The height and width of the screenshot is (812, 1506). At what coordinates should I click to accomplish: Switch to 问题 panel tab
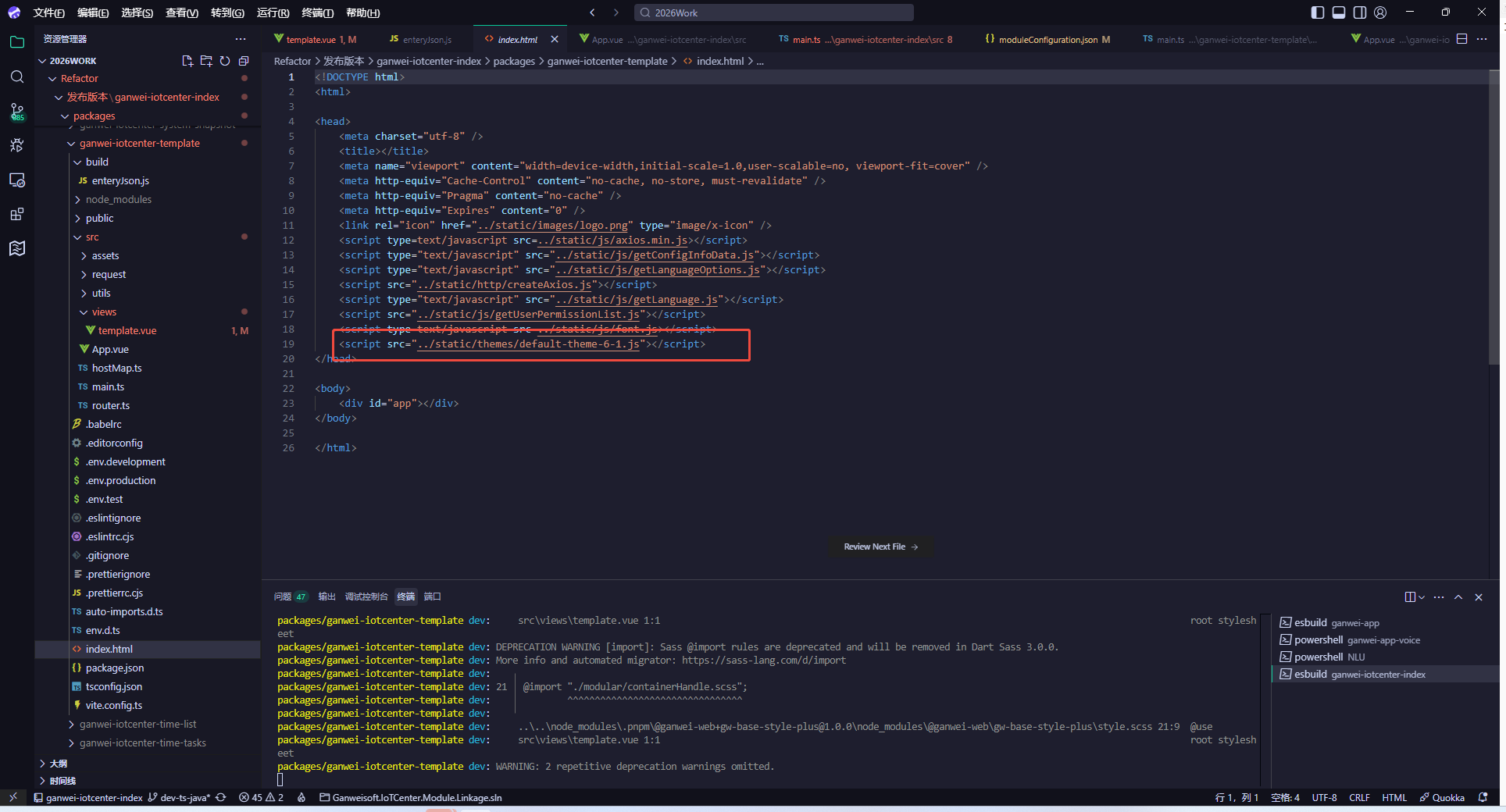click(290, 597)
